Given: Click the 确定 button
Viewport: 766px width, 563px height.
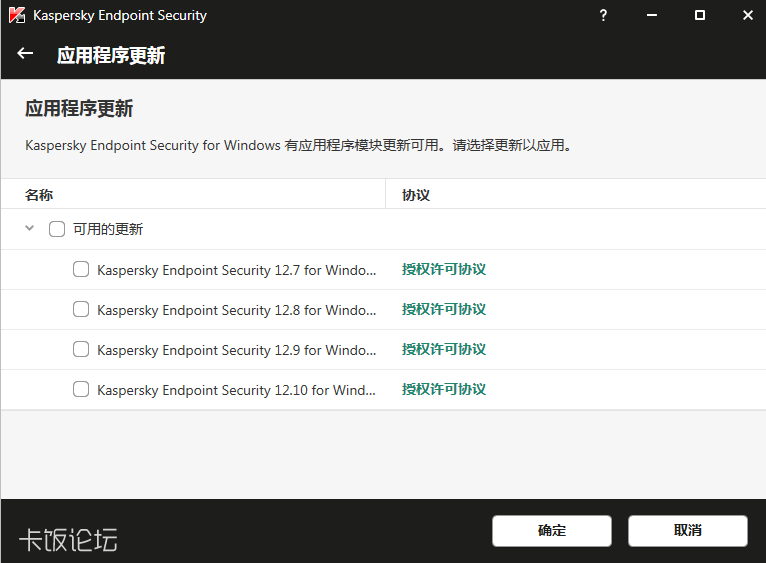Looking at the screenshot, I should [551, 531].
